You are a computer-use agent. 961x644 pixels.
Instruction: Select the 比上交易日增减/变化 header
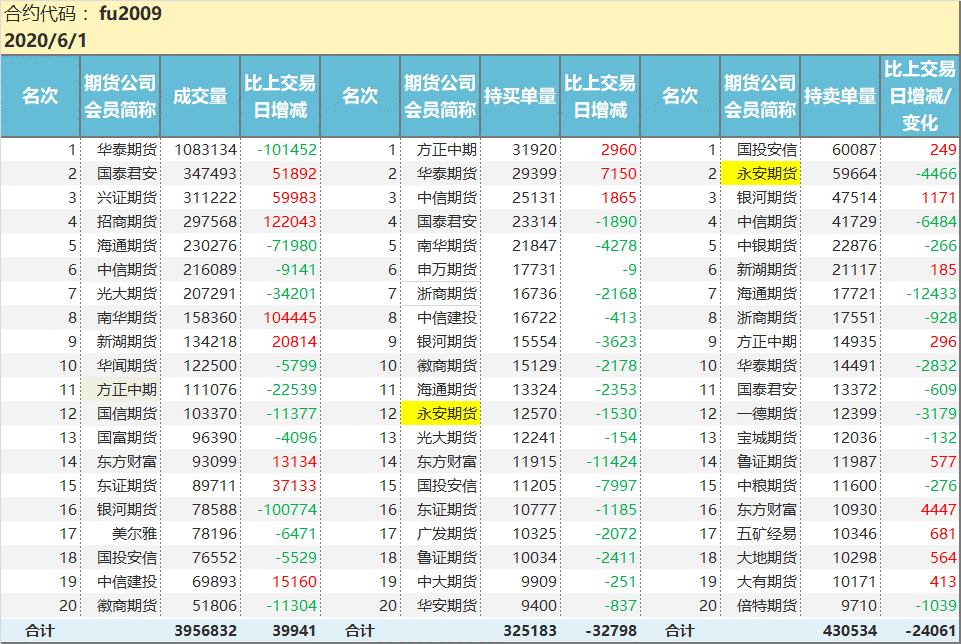[919, 96]
